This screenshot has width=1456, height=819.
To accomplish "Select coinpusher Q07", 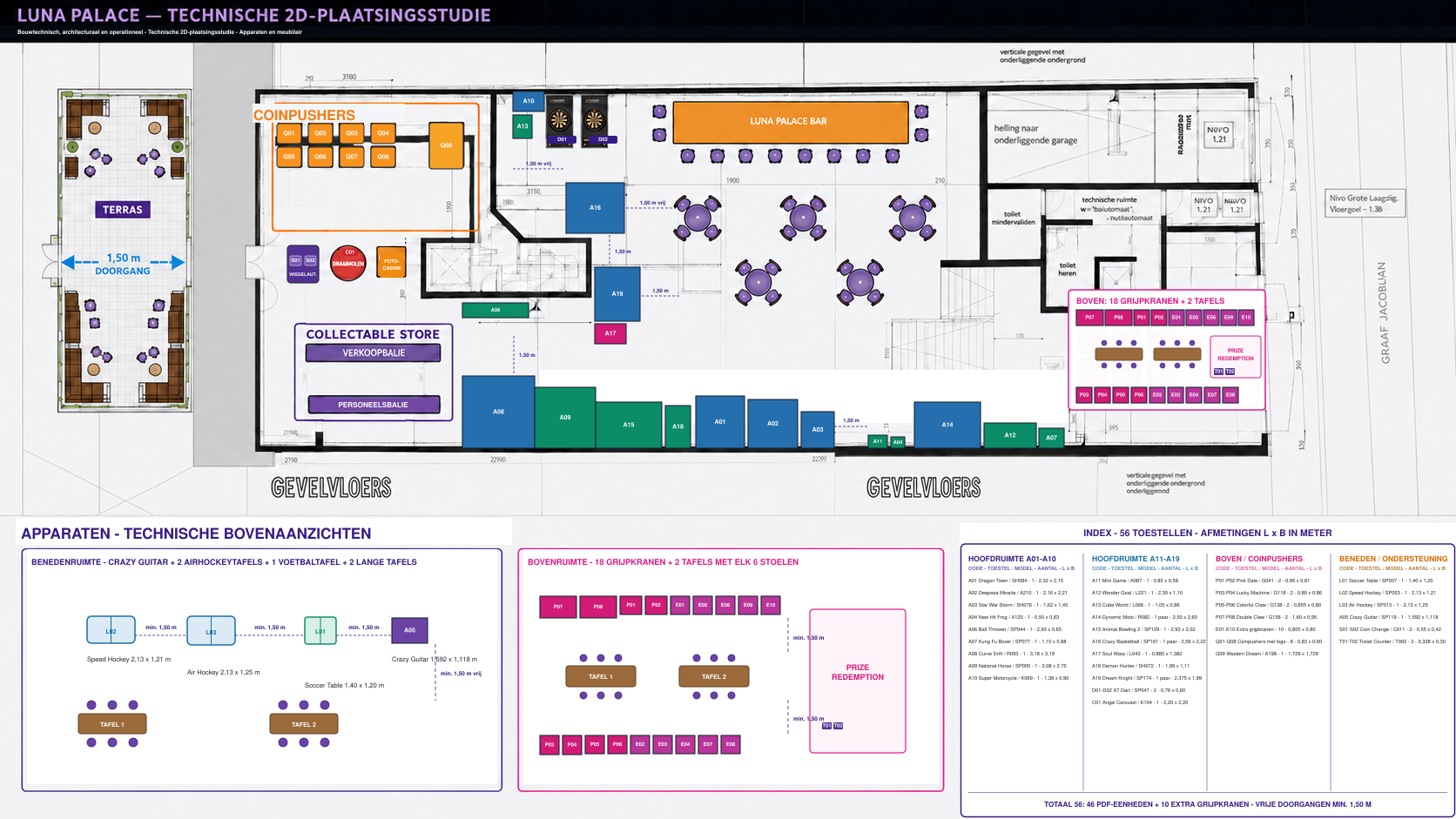I will [352, 157].
